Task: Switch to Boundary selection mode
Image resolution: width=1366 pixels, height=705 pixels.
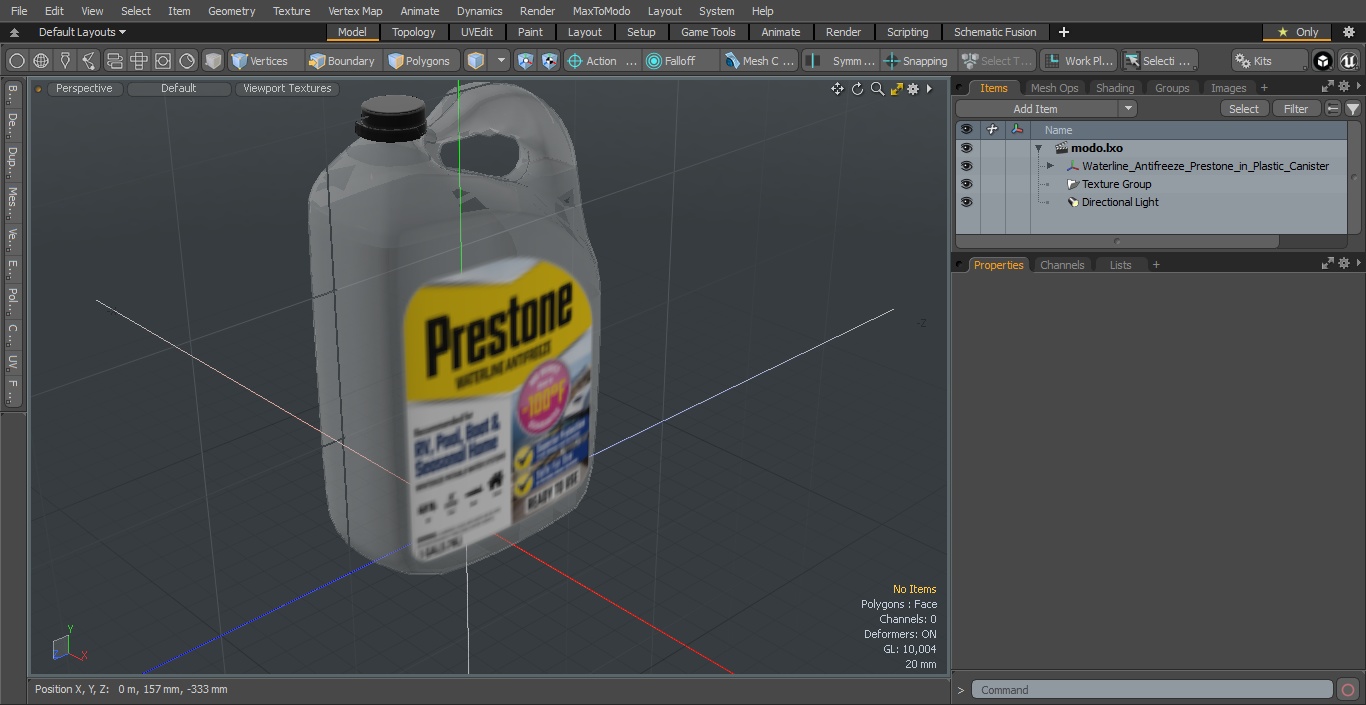Action: 343,61
